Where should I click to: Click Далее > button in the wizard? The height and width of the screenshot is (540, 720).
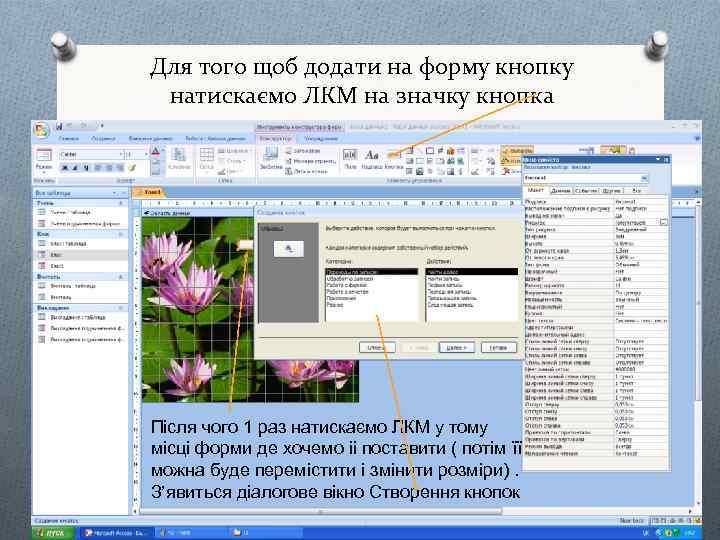pyautogui.click(x=456, y=348)
